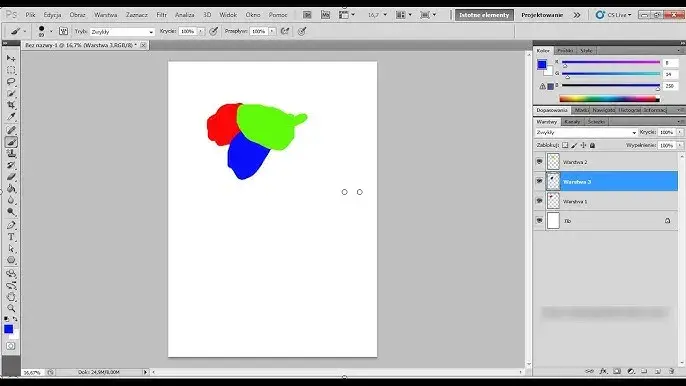Select the Dodge tool
Viewport: 686px width, 386px height.
[11, 212]
